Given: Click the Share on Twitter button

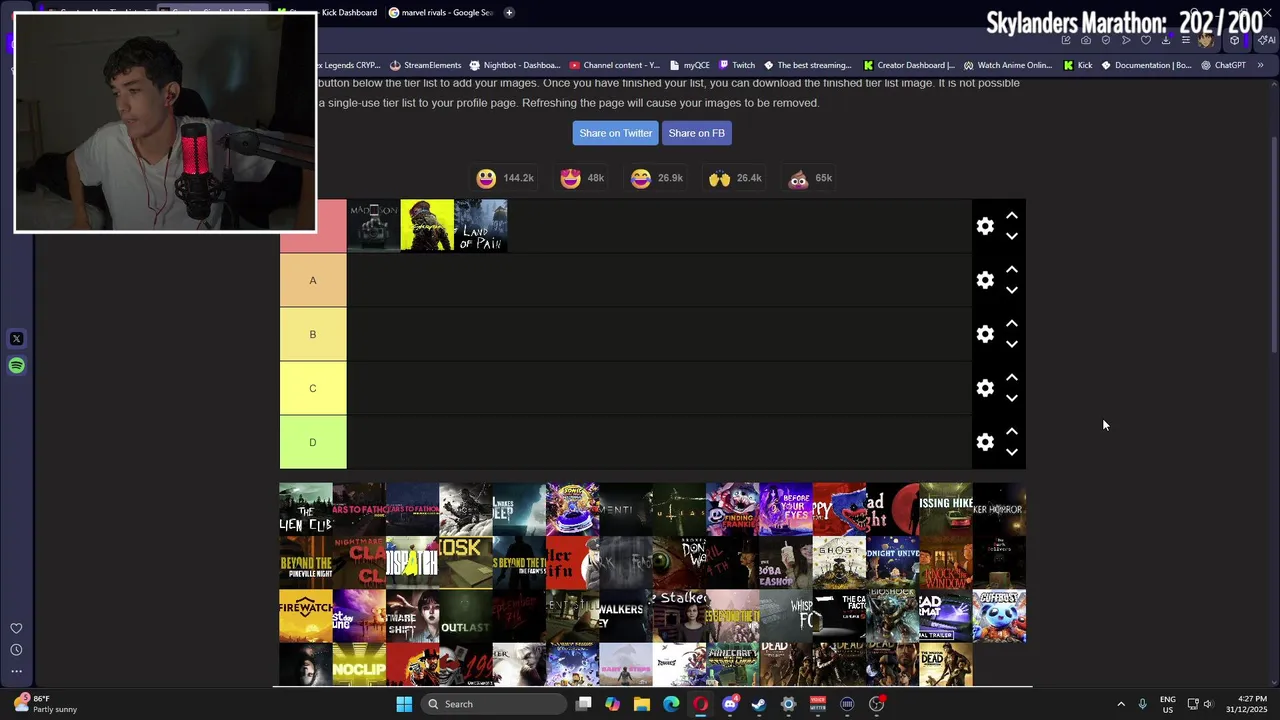Looking at the screenshot, I should 615,133.
